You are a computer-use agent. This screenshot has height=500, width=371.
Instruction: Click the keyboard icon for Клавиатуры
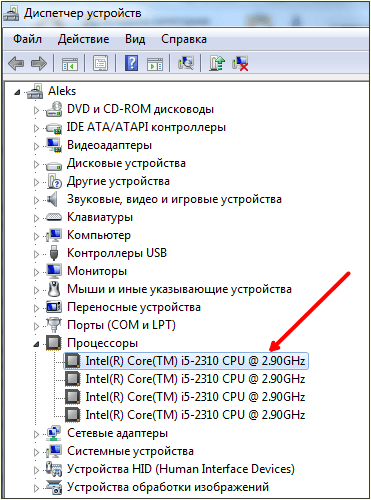click(54, 217)
